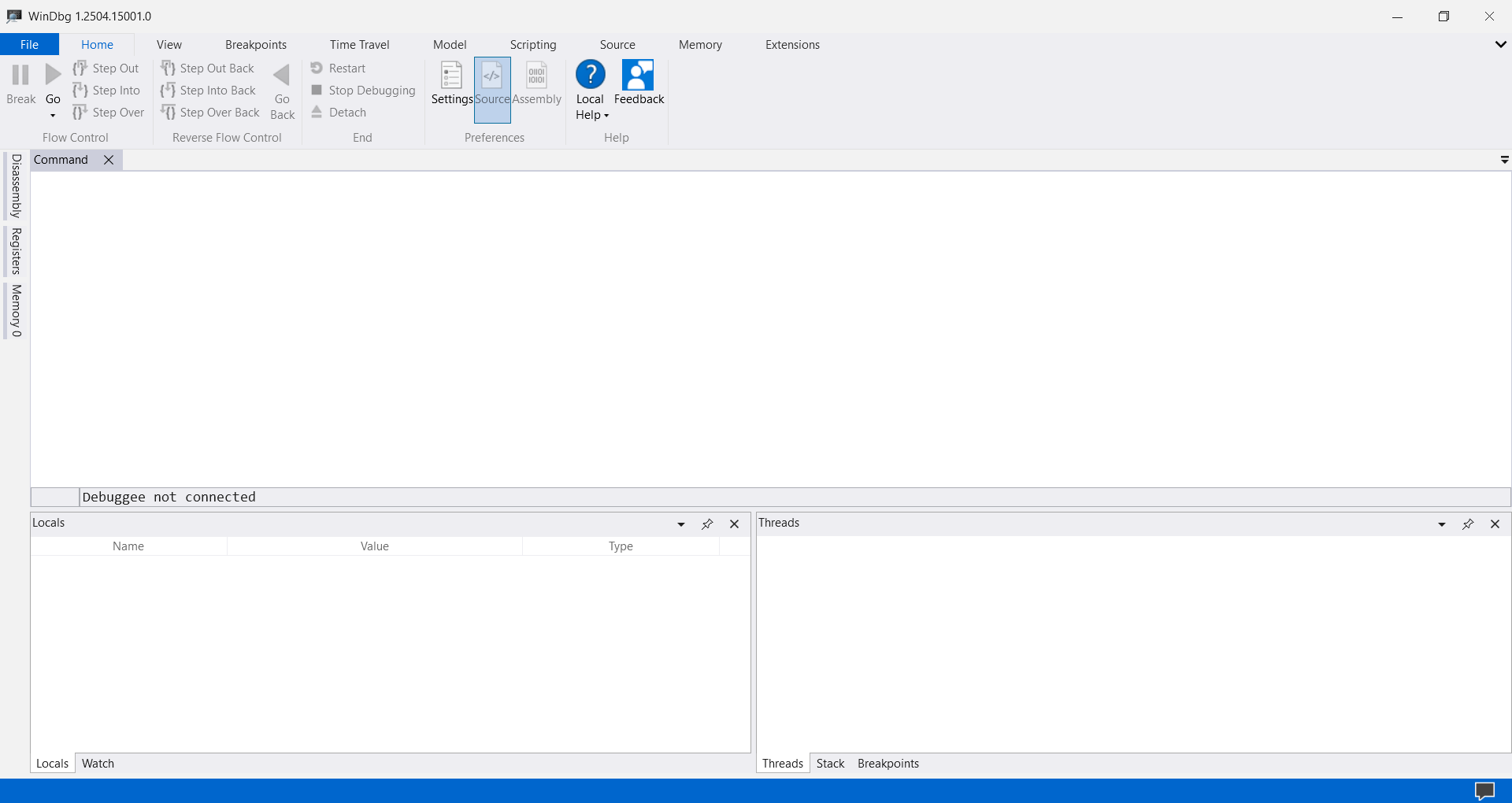Click the Type column header in Locals
This screenshot has height=803, width=1512.
[x=621, y=546]
